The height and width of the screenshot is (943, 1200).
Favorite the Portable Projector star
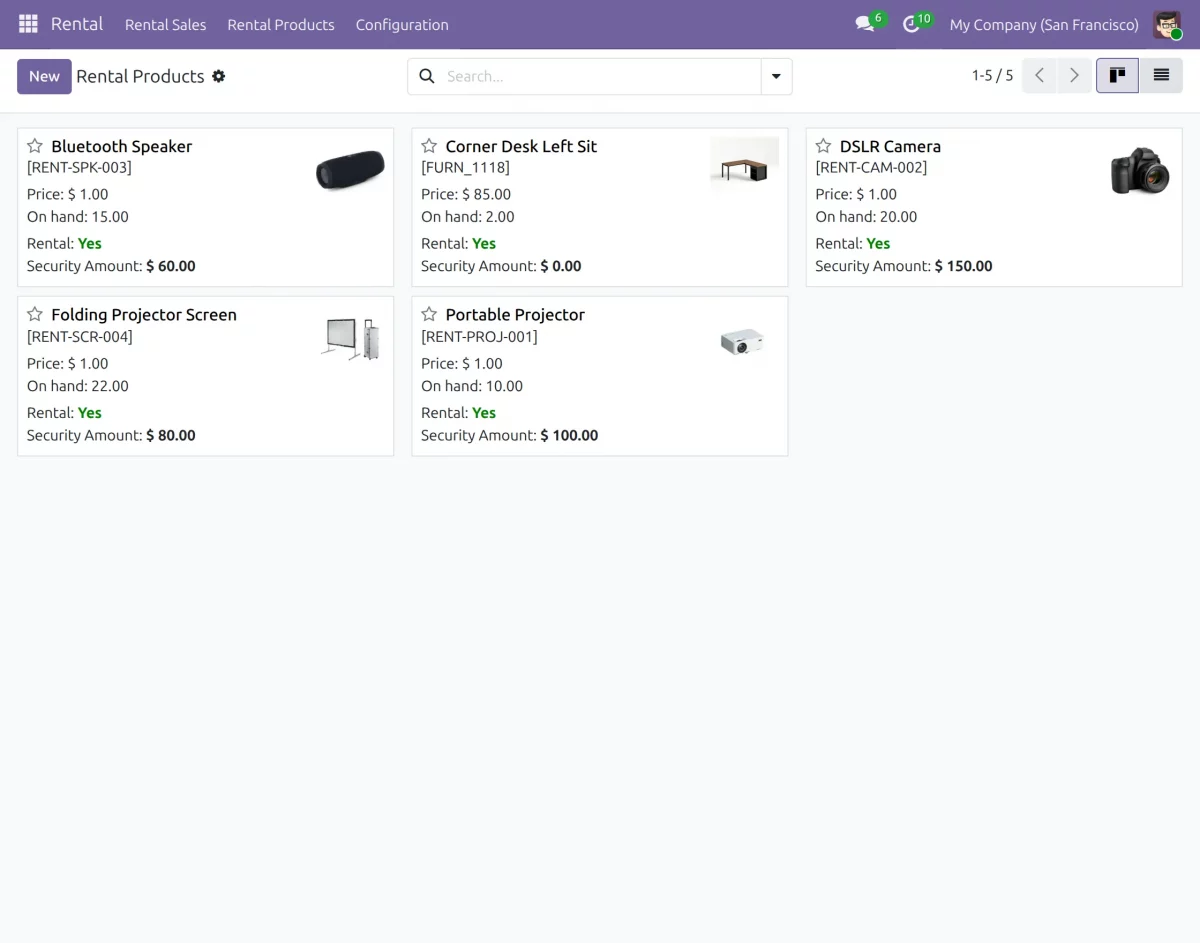coord(429,314)
